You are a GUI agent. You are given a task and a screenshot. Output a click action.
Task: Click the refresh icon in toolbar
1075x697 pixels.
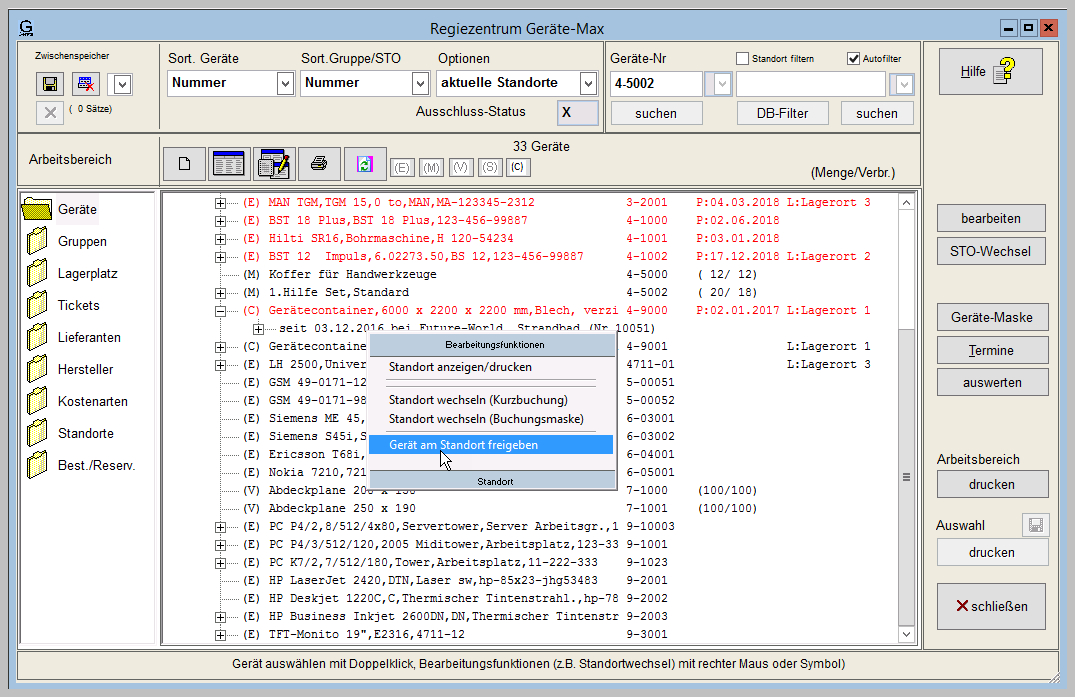click(x=365, y=163)
